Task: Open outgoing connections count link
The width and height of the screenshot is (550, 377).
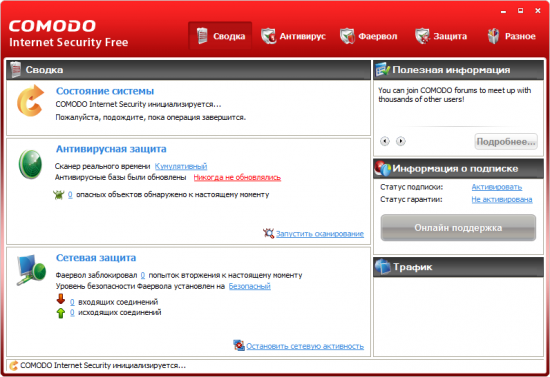Action: (x=72, y=312)
